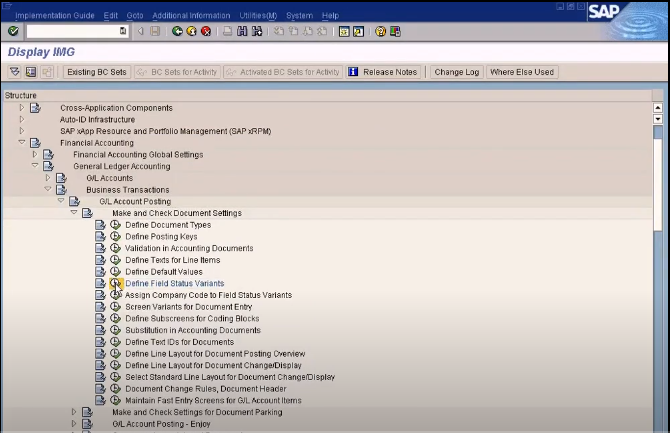The height and width of the screenshot is (433, 670).
Task: Click the Save disk icon in toolbar
Action: [155, 31]
